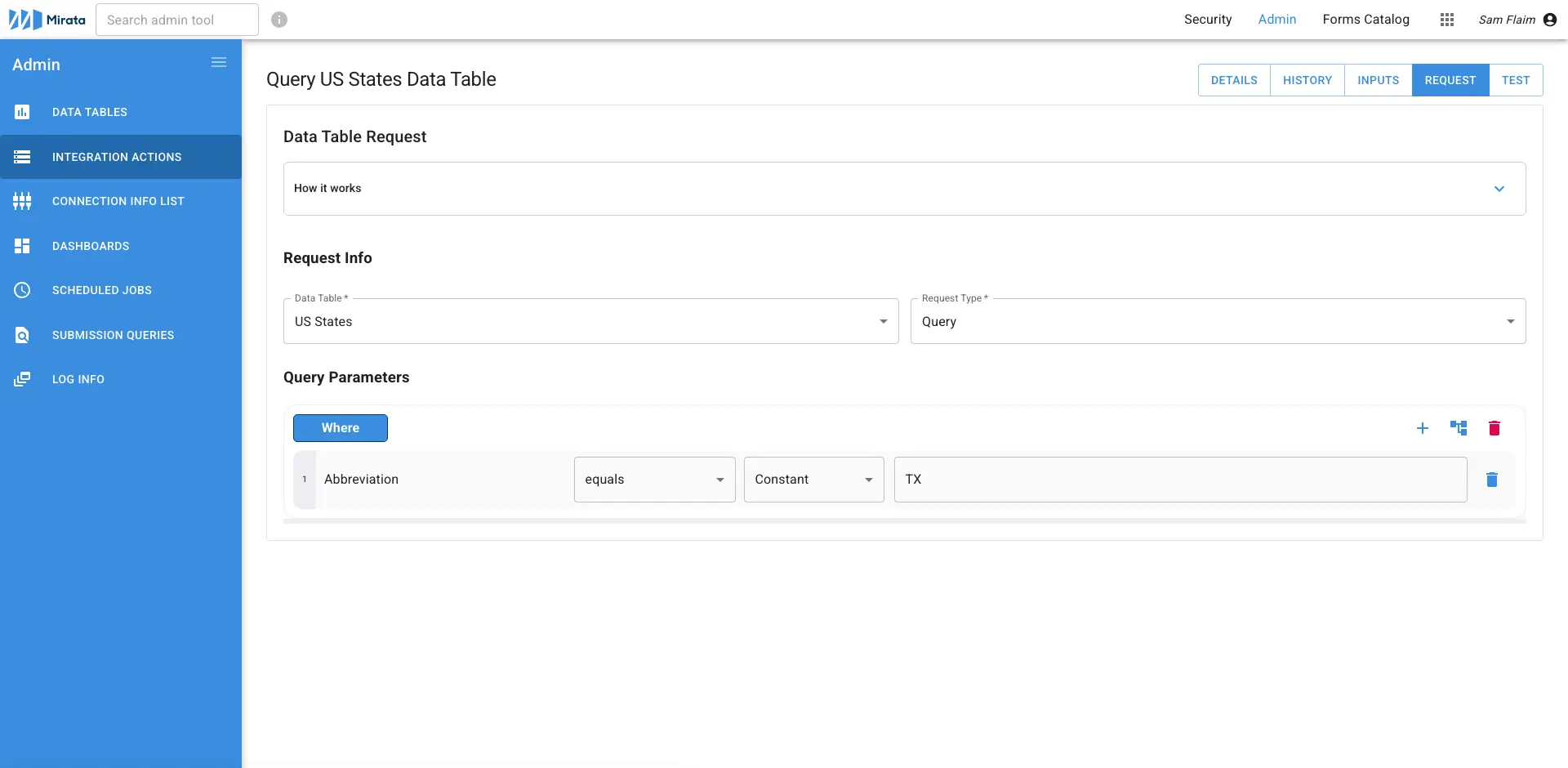Select the Submission Queries magnifier icon
The image size is (1568, 768).
pos(22,335)
